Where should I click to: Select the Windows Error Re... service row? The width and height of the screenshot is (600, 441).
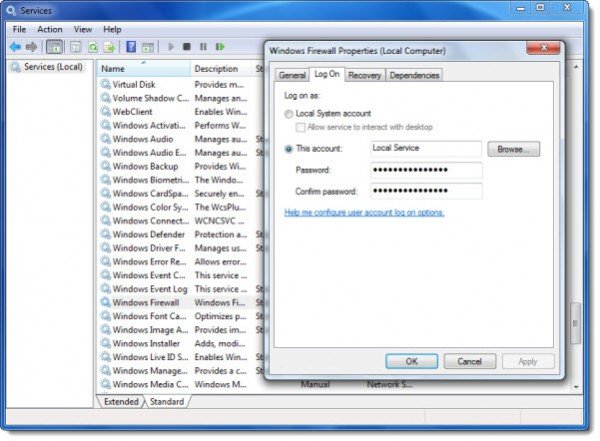(182, 261)
